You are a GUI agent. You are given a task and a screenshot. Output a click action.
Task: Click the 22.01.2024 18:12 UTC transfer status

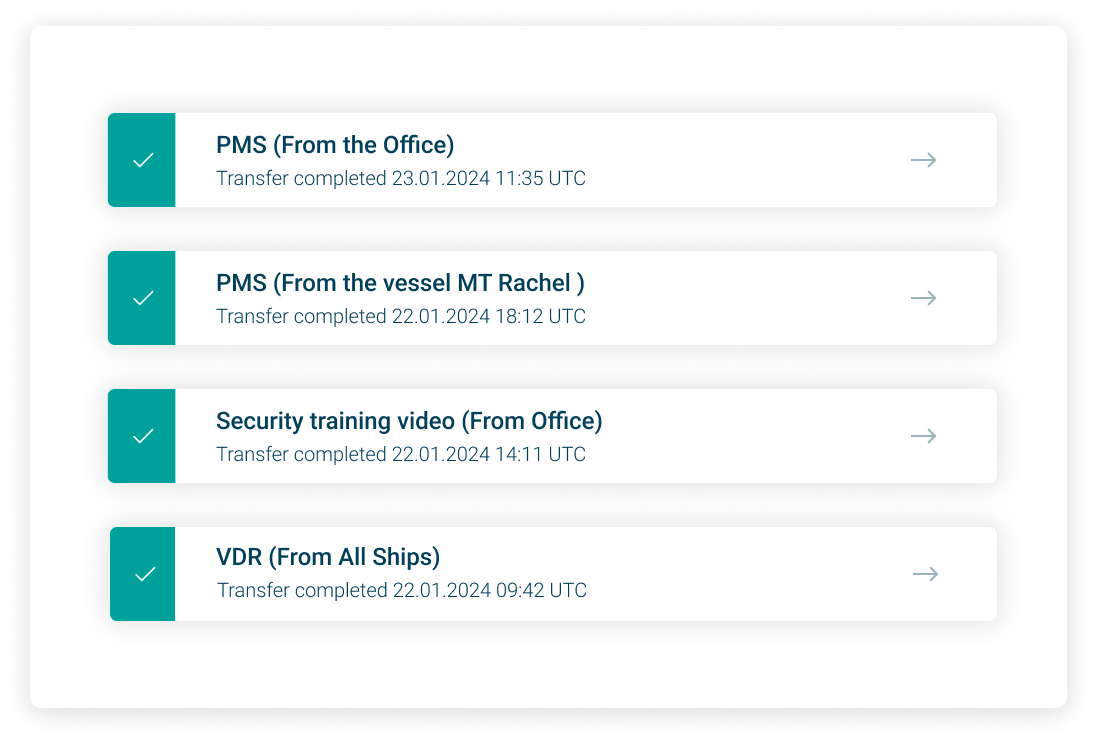[401, 317]
